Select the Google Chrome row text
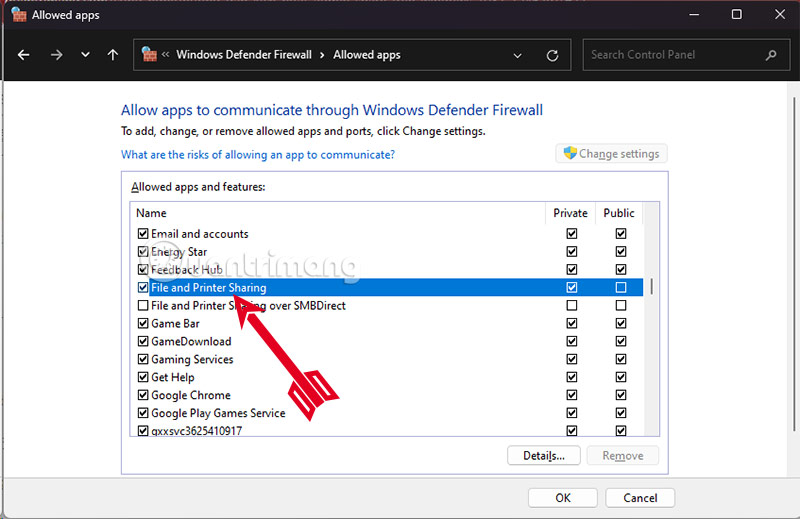 [191, 396]
